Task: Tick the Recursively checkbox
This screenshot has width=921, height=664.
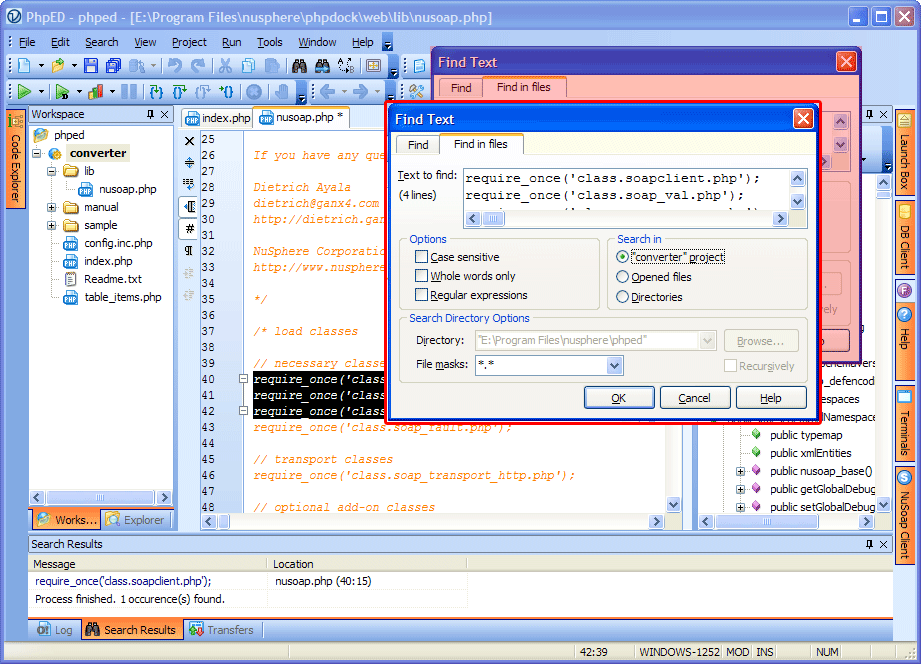Action: (x=730, y=365)
